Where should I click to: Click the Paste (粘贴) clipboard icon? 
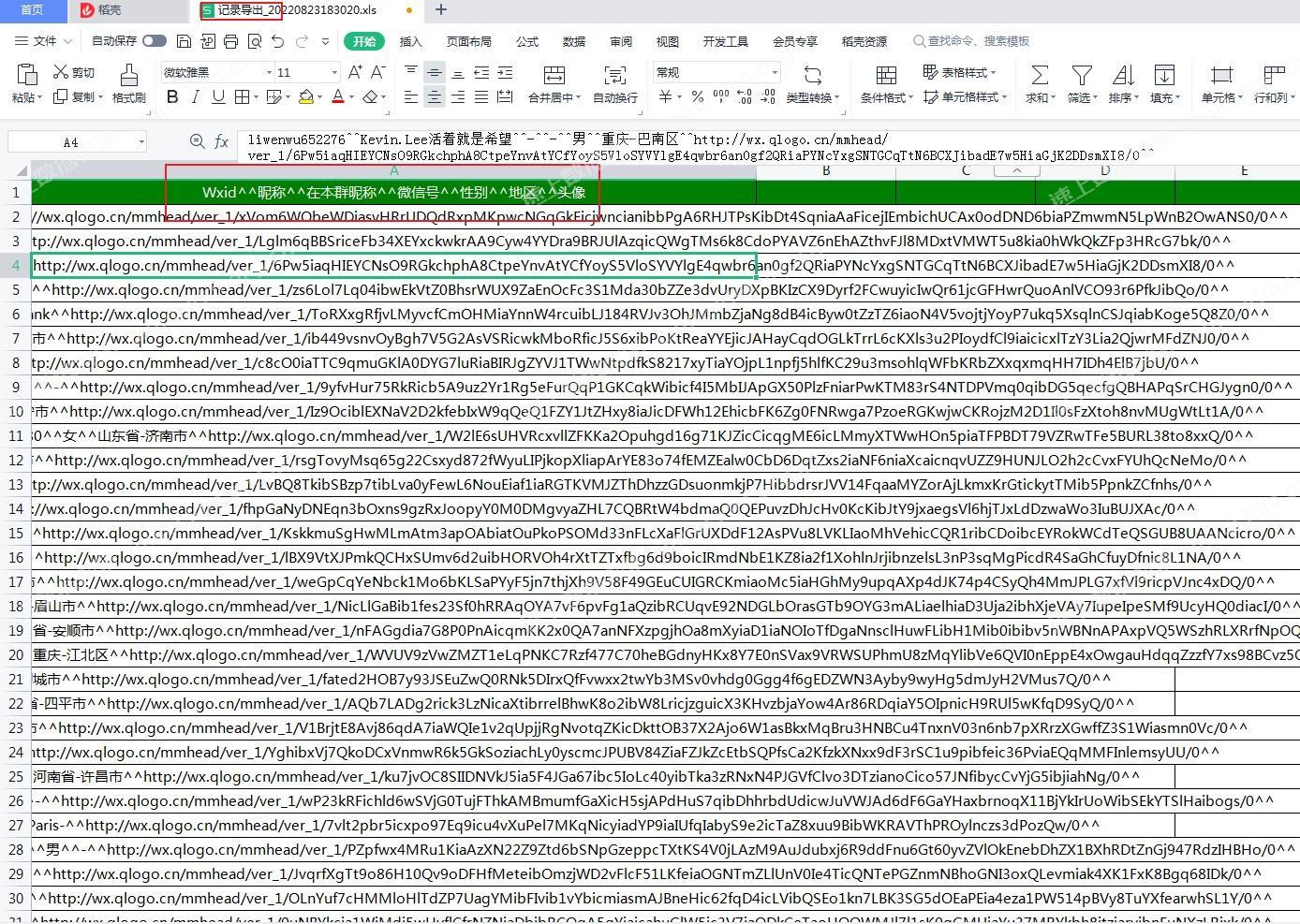pos(26,75)
